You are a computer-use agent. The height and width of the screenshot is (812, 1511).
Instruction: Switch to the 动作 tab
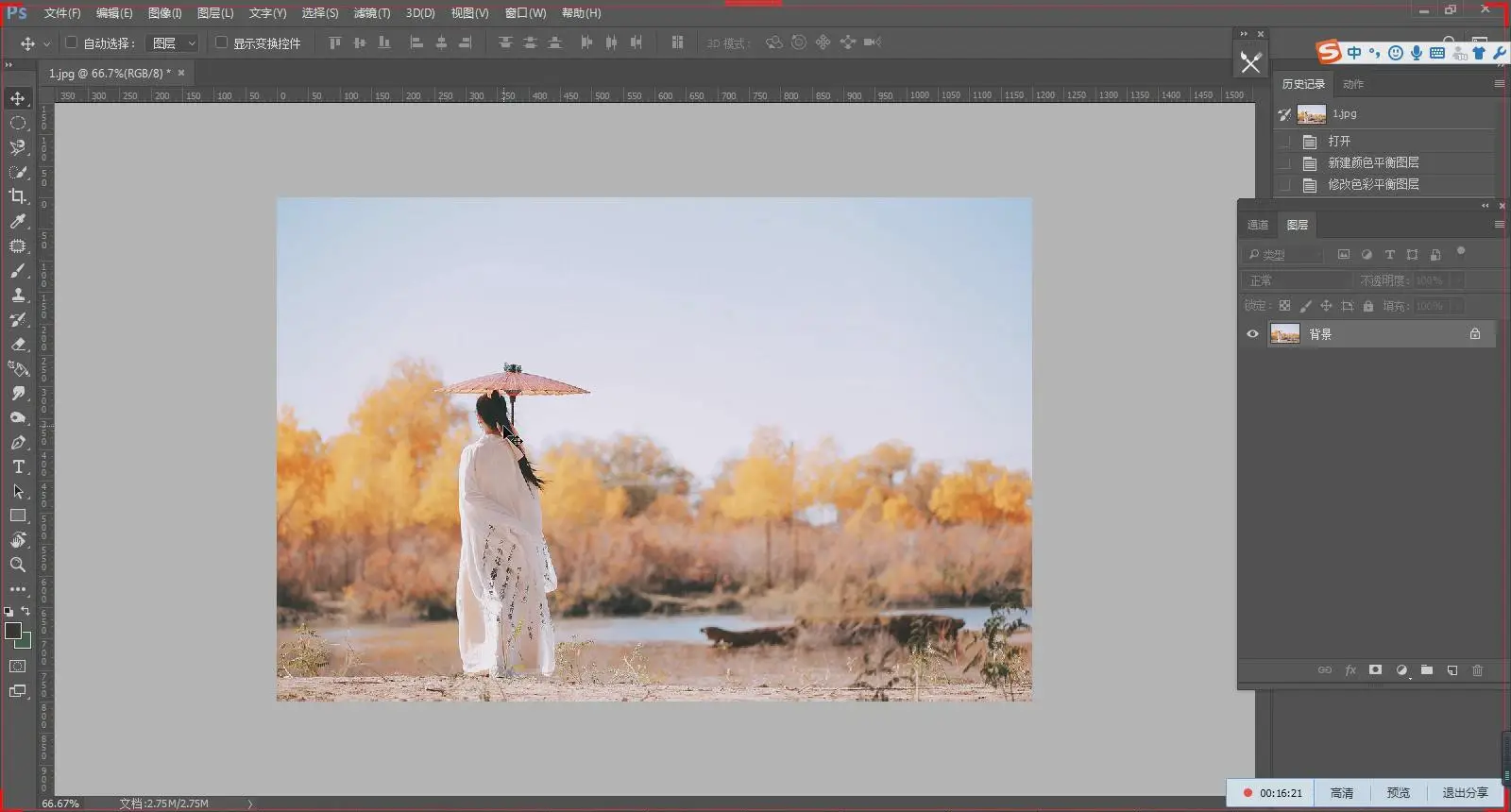click(1353, 84)
